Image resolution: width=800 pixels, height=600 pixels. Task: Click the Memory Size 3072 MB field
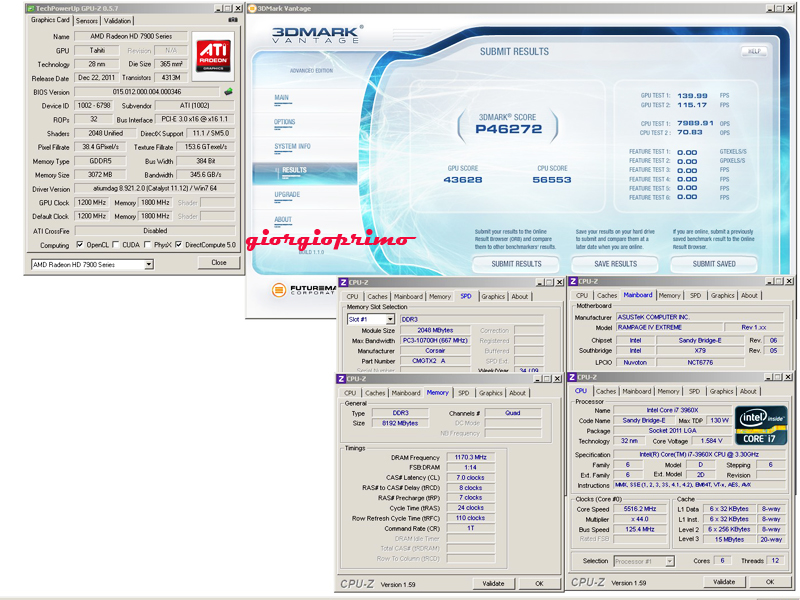pos(99,175)
